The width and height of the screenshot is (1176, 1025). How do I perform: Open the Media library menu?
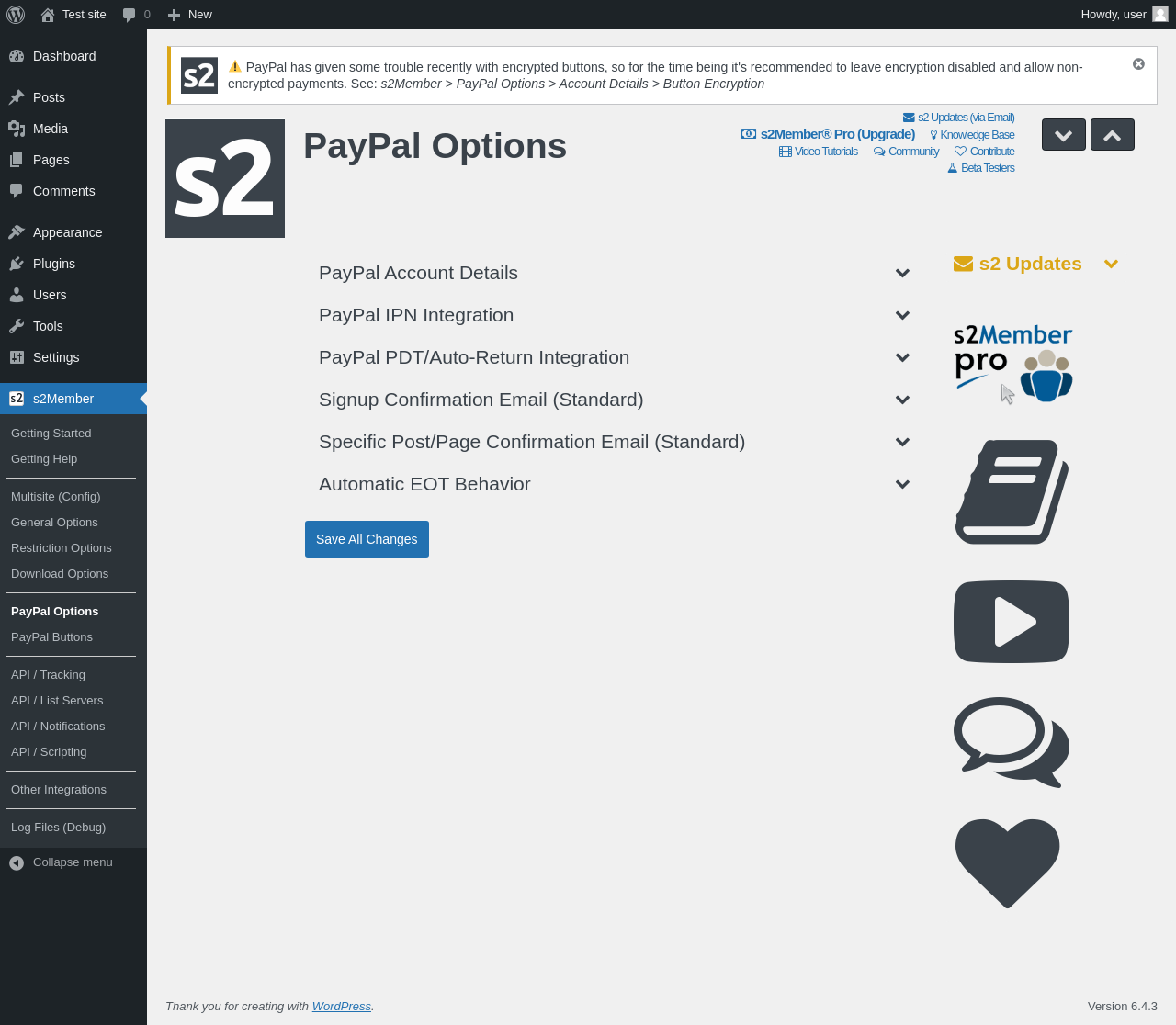coord(73,129)
